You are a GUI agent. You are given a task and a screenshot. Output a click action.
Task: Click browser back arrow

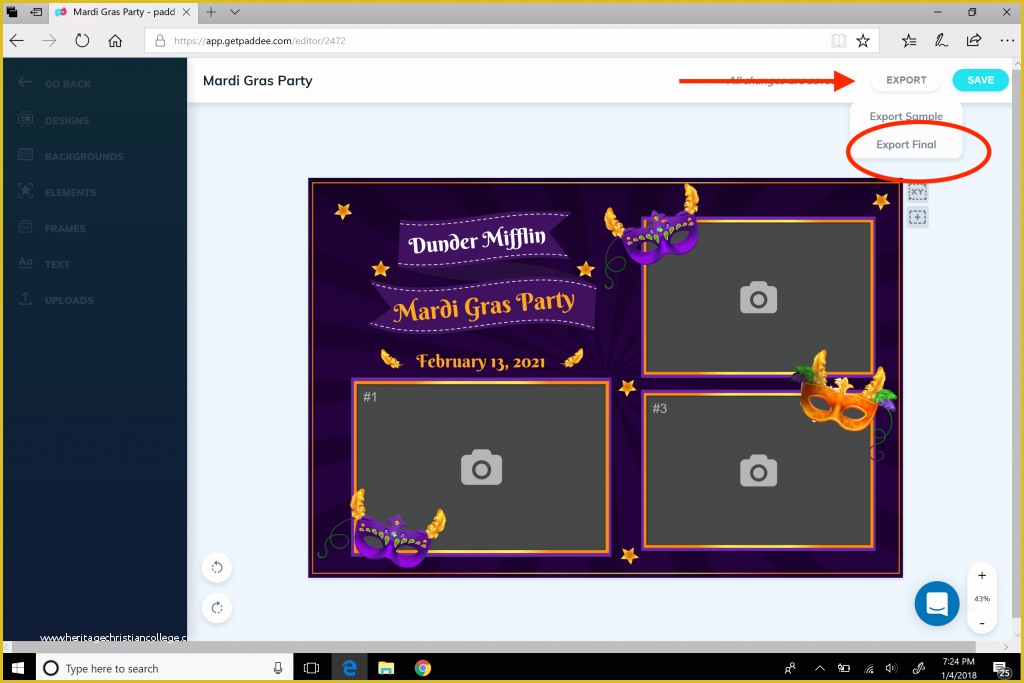point(17,40)
